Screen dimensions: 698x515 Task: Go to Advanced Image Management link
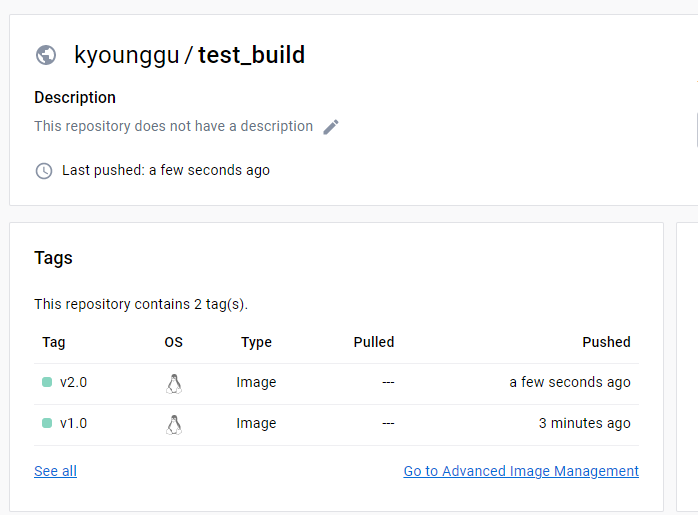pyautogui.click(x=521, y=471)
